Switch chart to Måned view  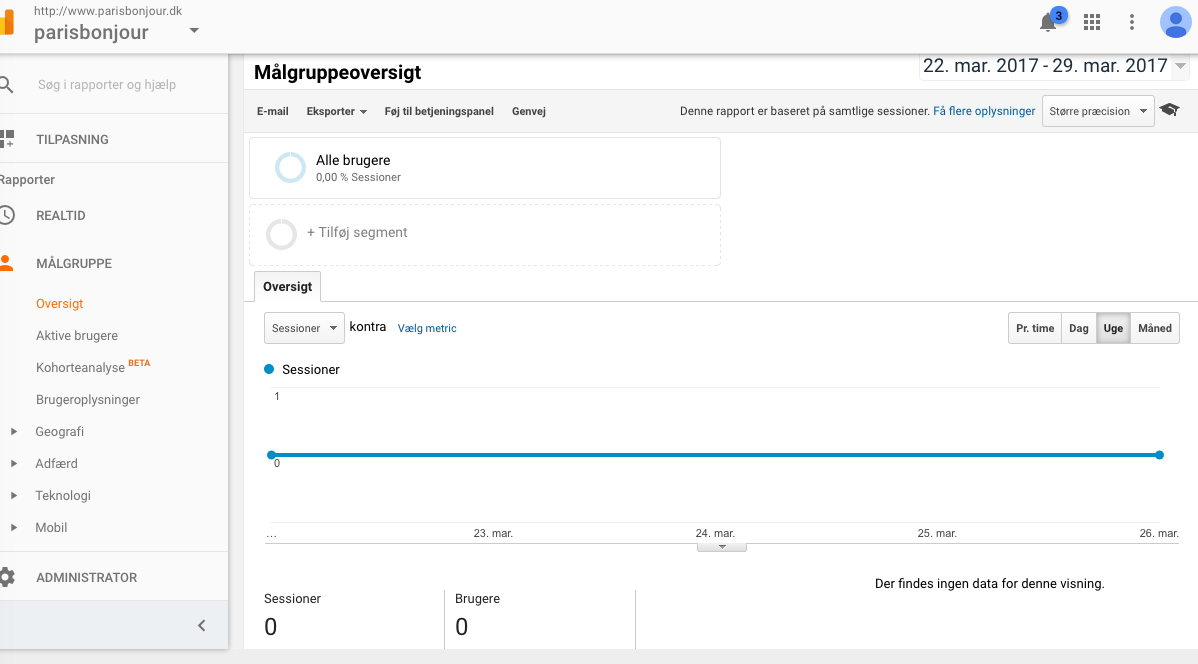click(x=1154, y=328)
